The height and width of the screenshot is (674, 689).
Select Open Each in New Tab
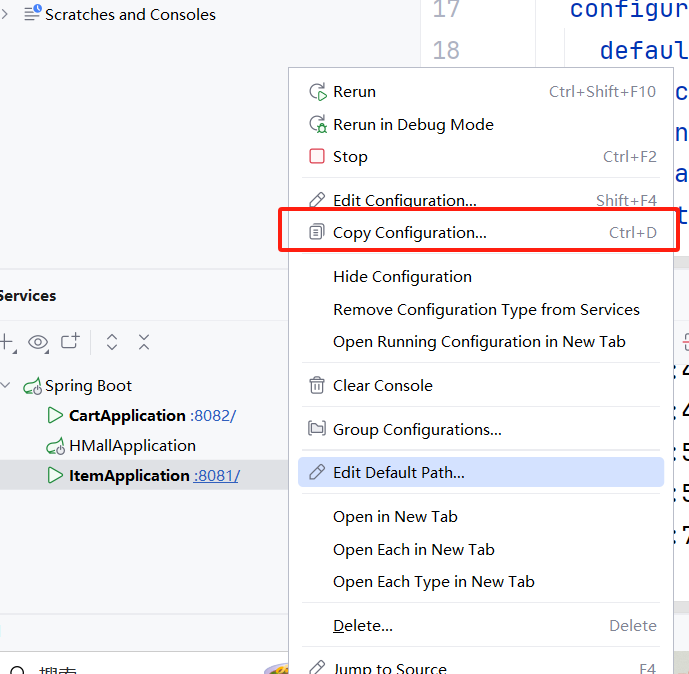pos(481,550)
